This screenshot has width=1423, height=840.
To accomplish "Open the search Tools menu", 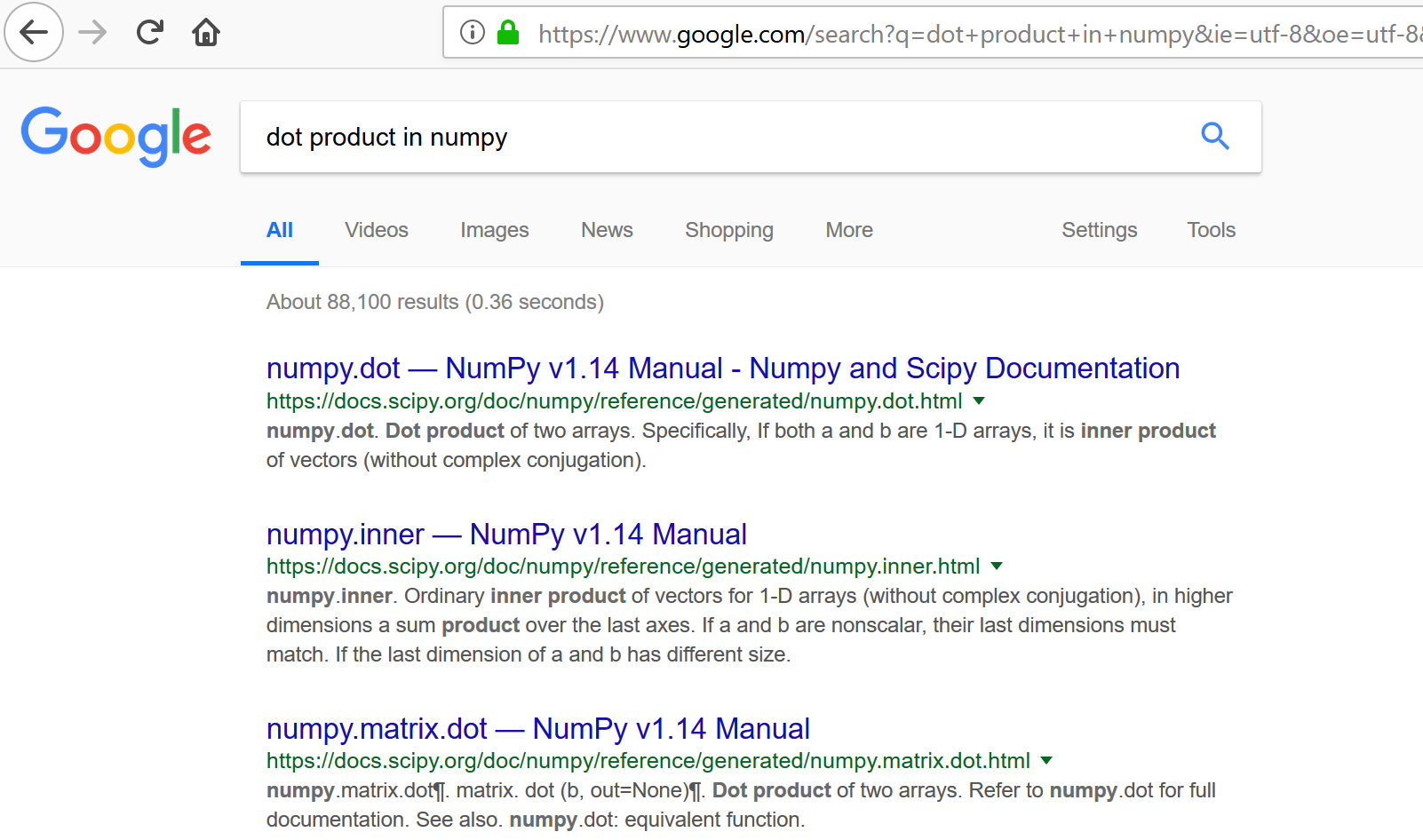I will [x=1212, y=230].
